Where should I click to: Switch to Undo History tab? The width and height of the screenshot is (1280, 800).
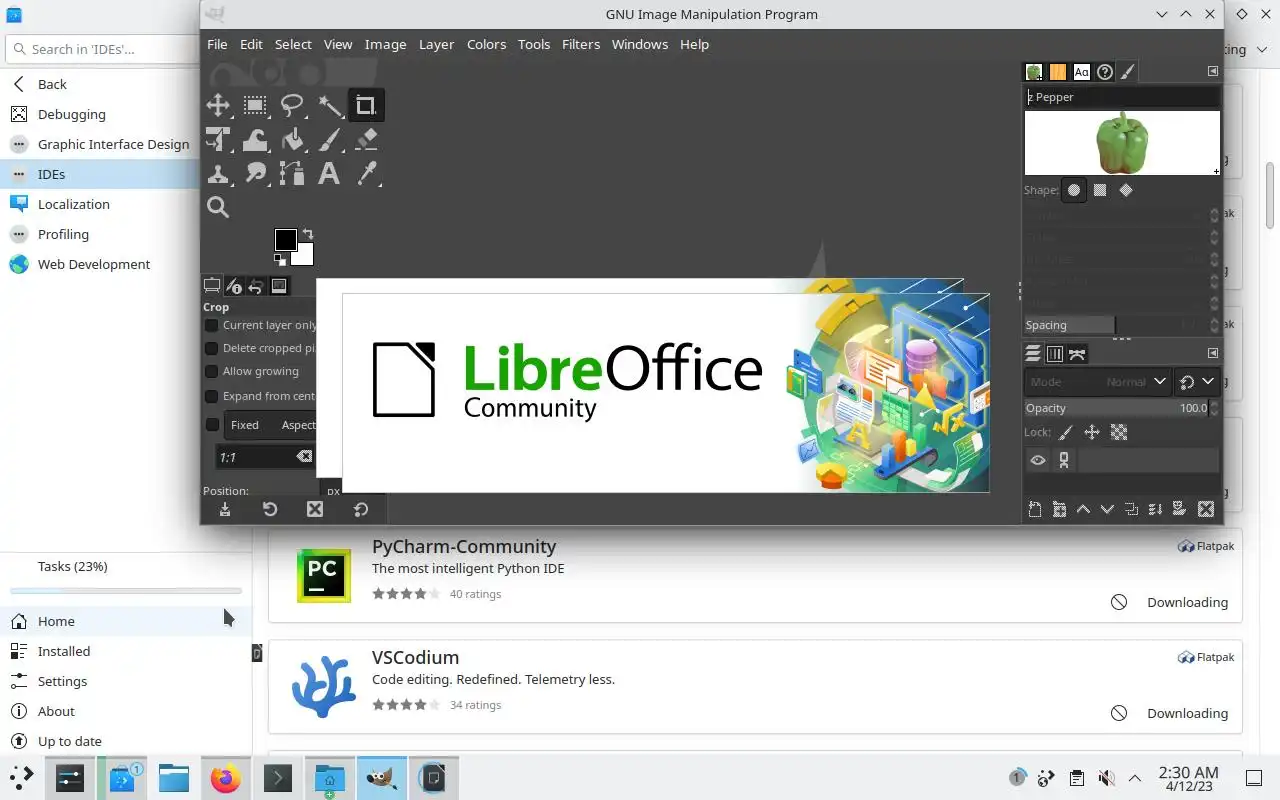[x=256, y=286]
